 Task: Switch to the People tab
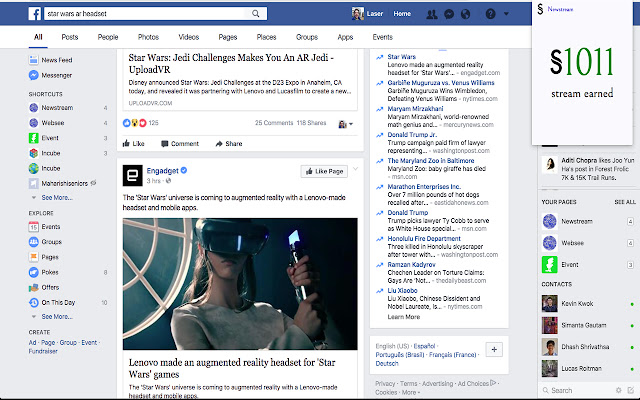pos(108,37)
